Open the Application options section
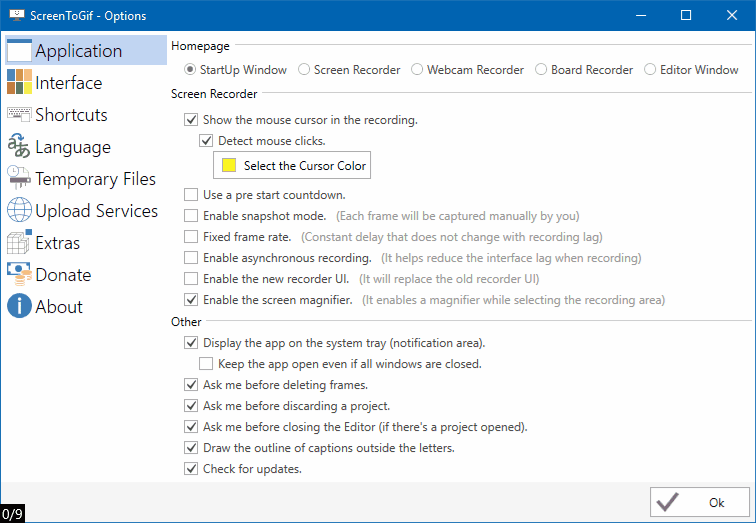756x523 pixels. (86, 50)
